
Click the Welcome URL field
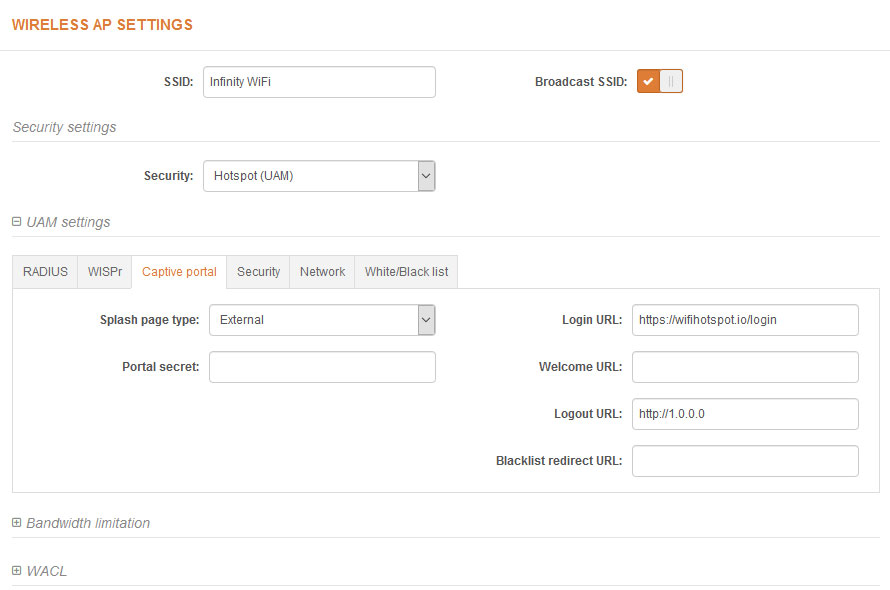pos(744,367)
